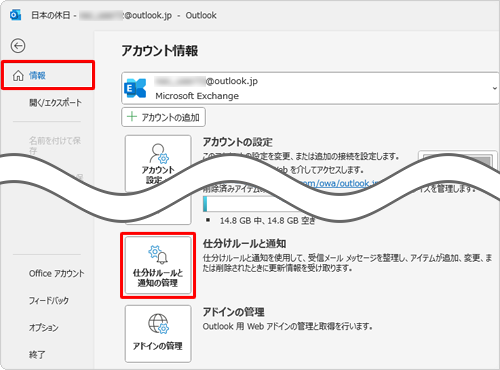Screen dimensions: 500x370
Task: Click the Microsoft Exchange label
Action: point(197,96)
